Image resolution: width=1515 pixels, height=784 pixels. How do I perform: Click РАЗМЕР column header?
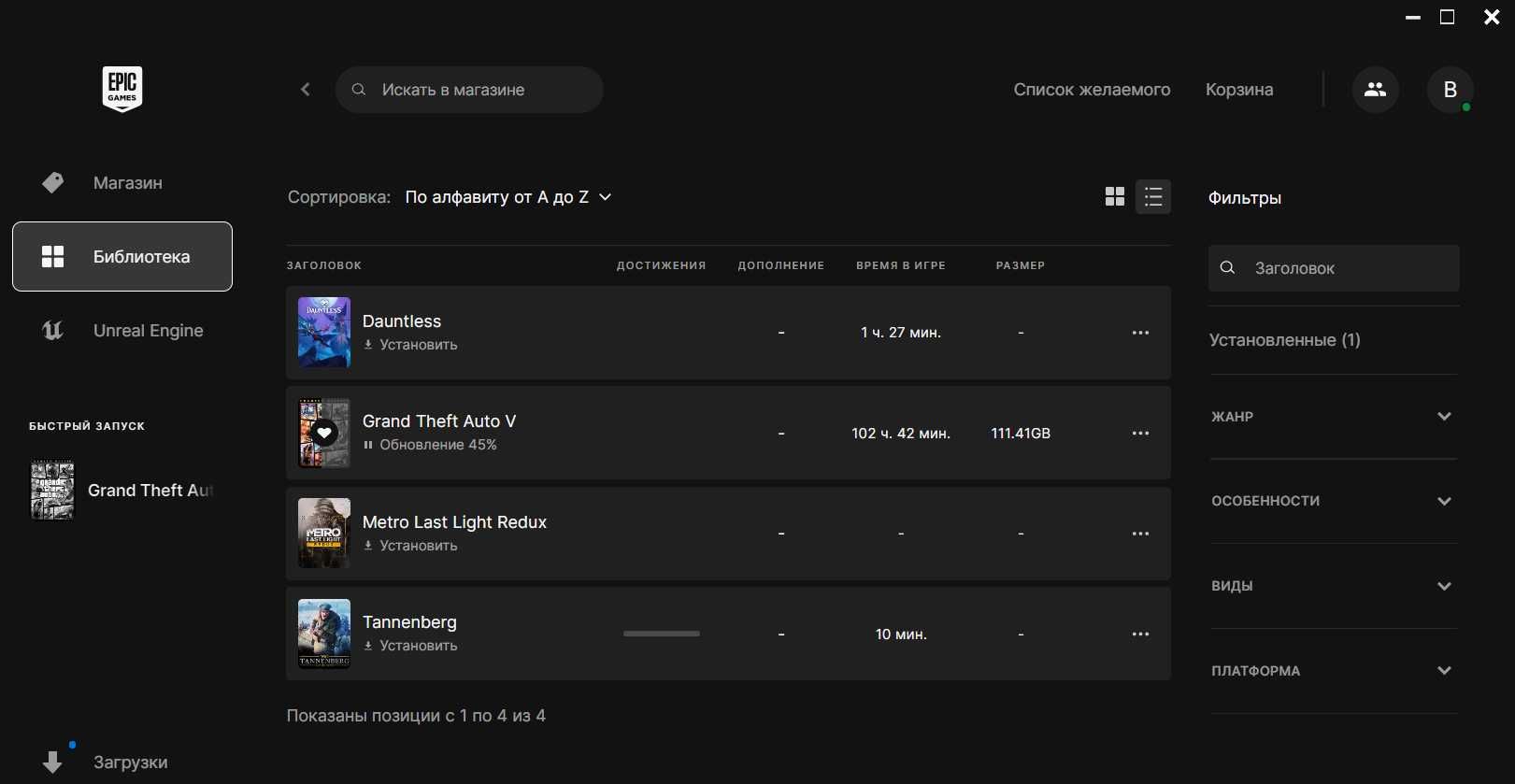tap(1021, 265)
